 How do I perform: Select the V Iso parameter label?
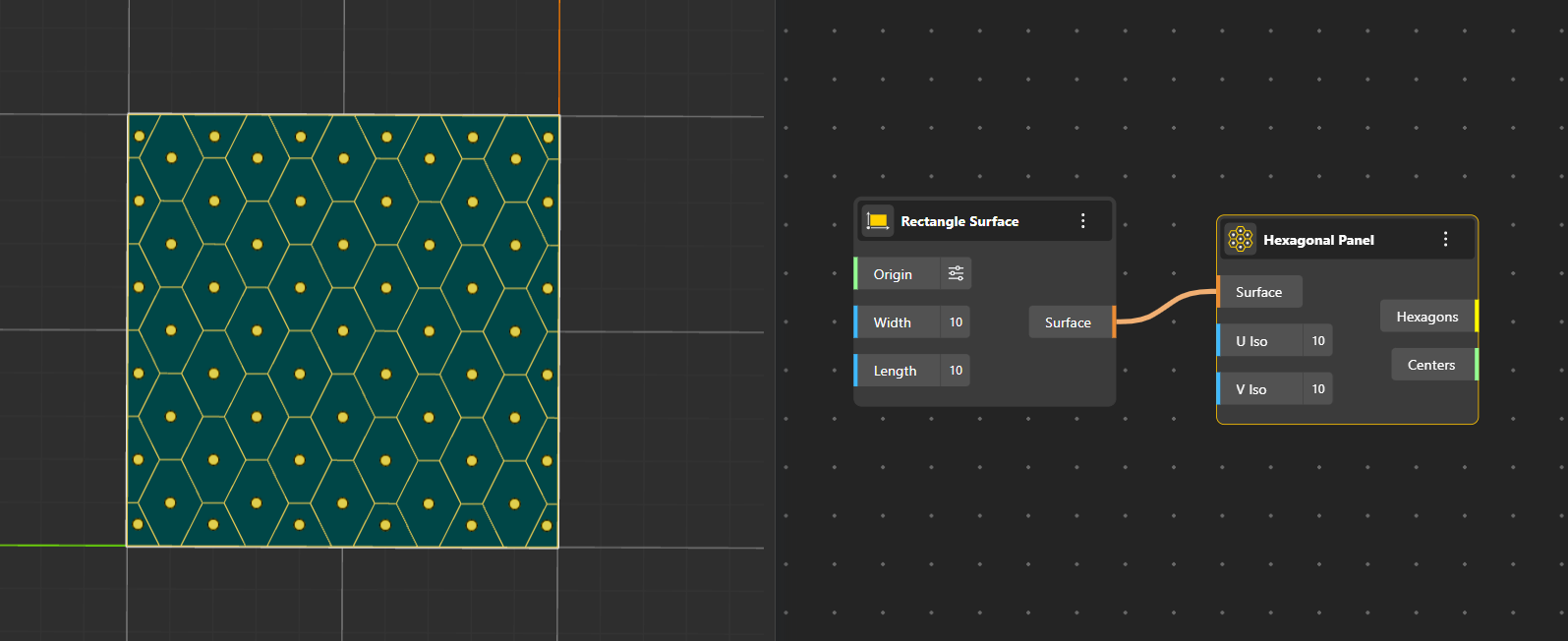[1250, 389]
